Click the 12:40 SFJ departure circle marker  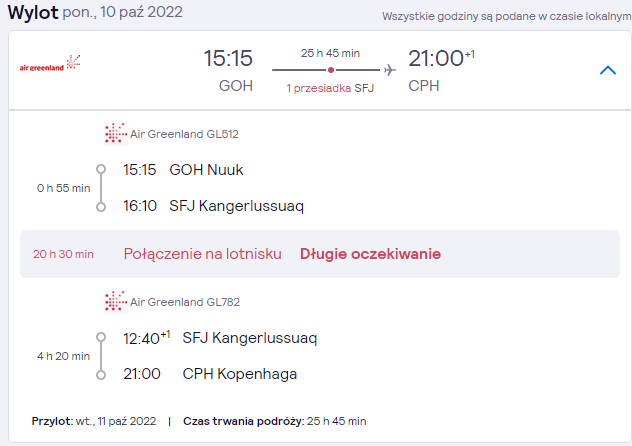(101, 337)
